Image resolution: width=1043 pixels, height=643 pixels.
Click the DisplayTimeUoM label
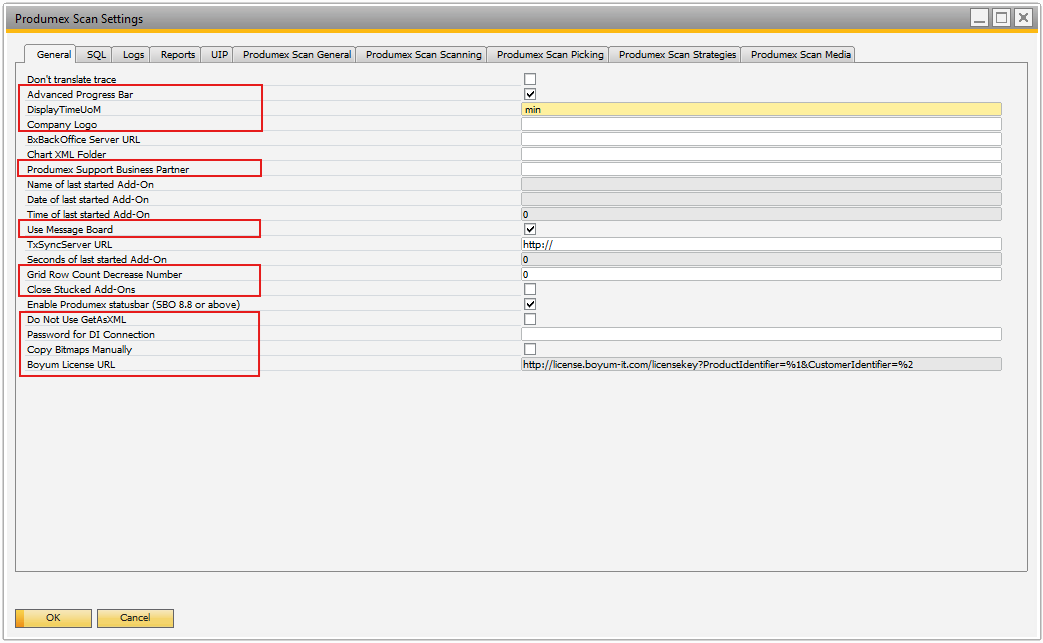(x=64, y=110)
